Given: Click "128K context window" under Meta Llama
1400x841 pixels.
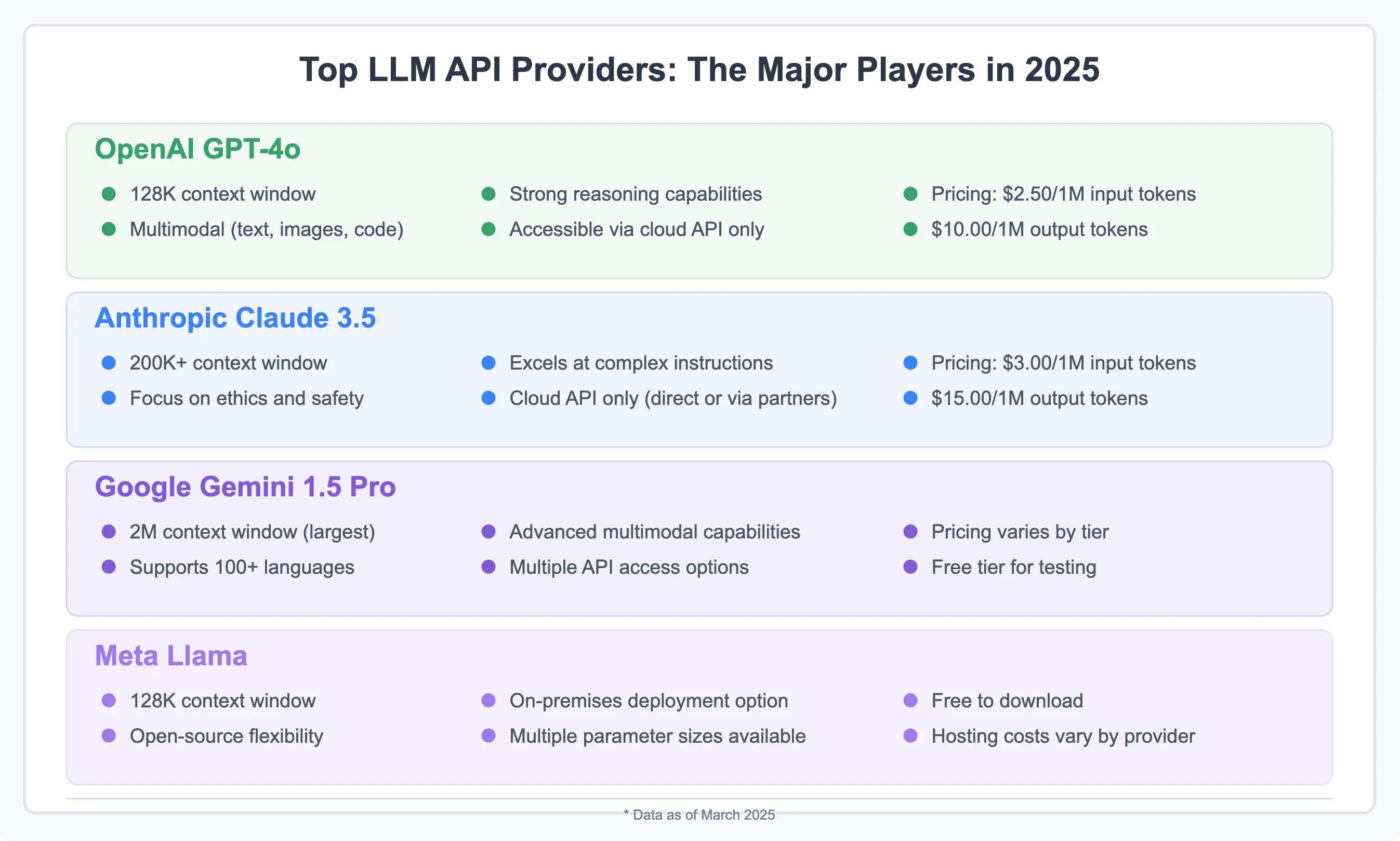Looking at the screenshot, I should [x=222, y=701].
